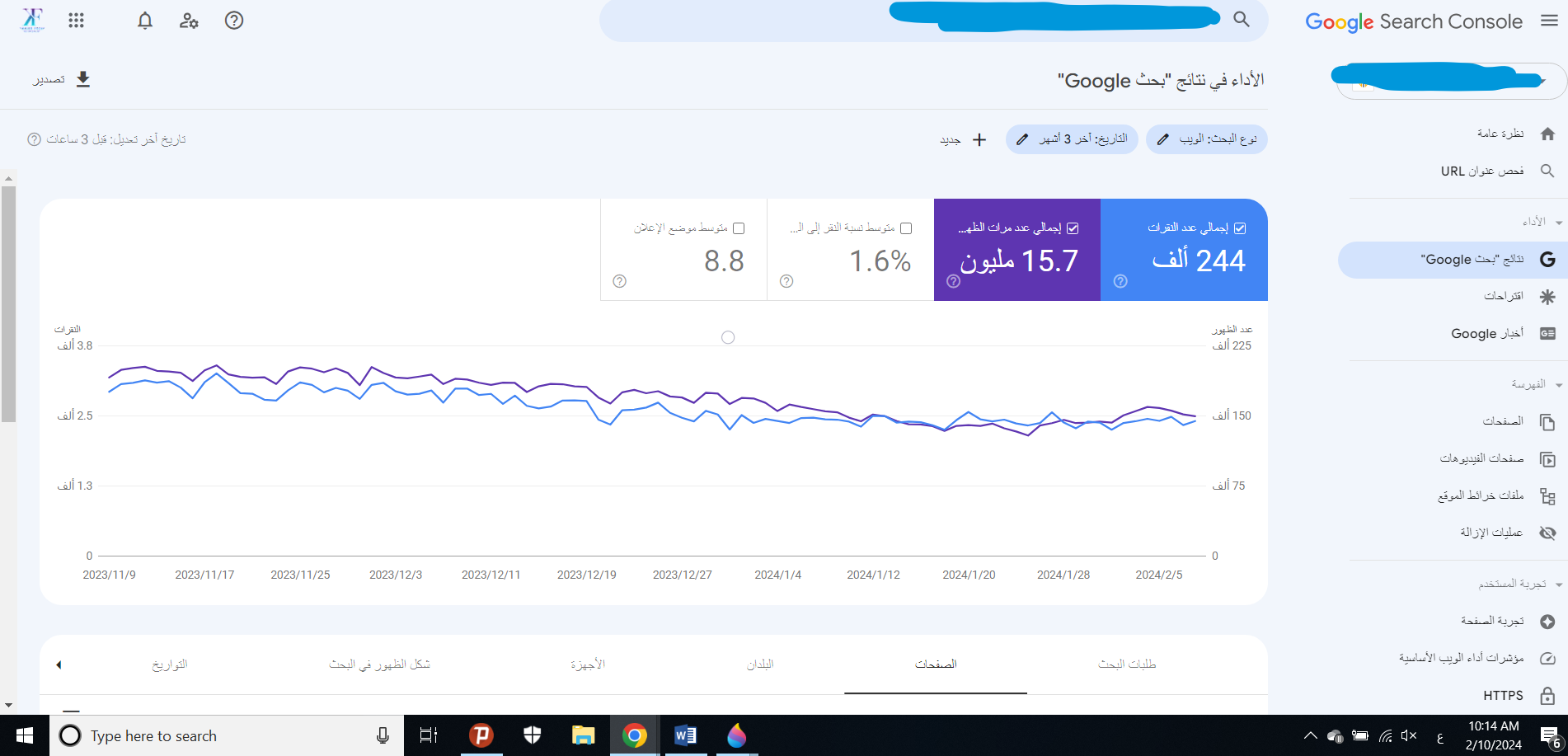Collapse the الفهرسة sidebar section
Viewport: 1568px width, 756px height.
coord(1557,384)
